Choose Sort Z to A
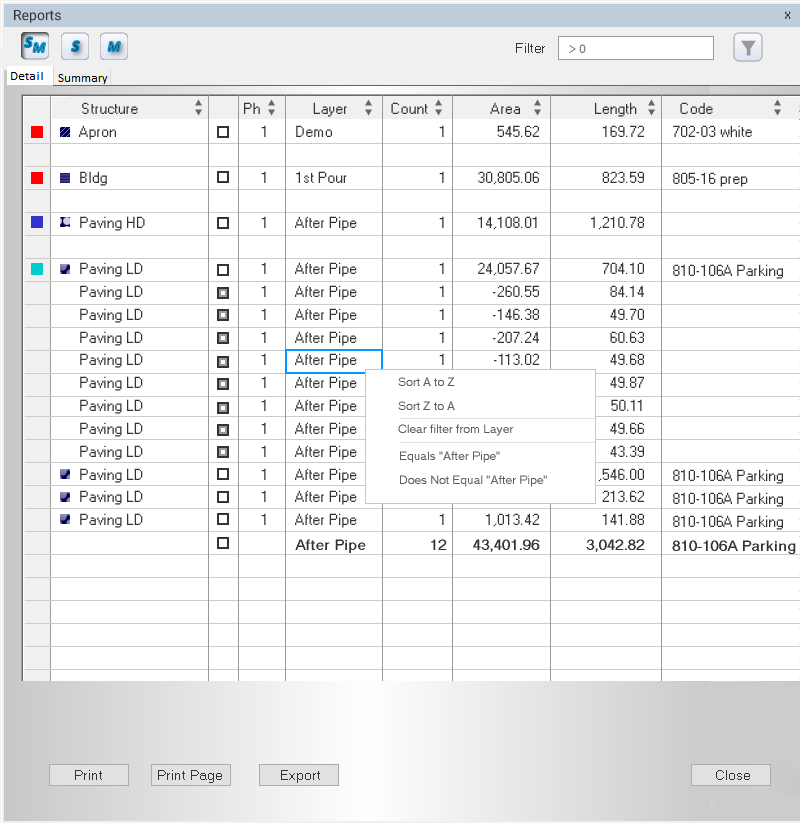The image size is (800, 823). tap(426, 406)
